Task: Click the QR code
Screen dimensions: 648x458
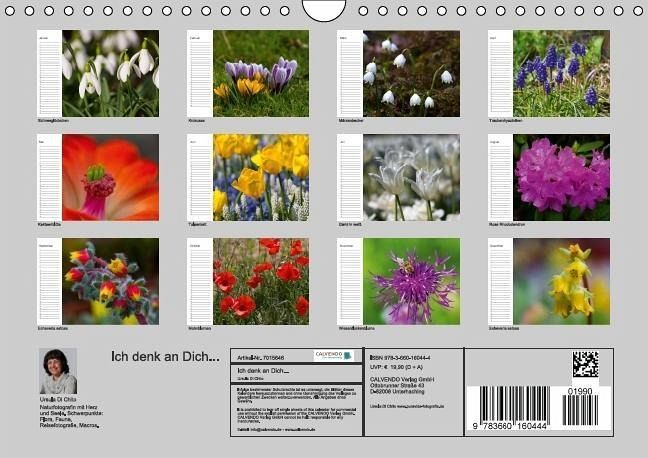Action: [x=585, y=364]
